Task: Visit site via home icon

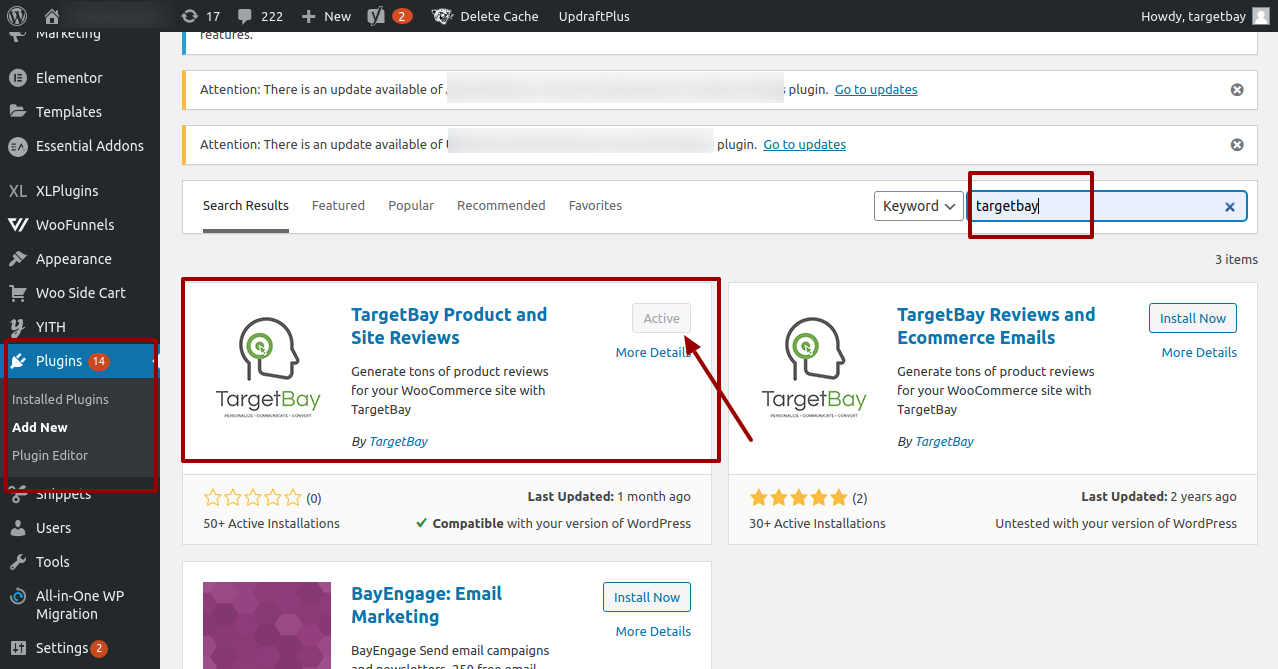Action: (x=52, y=16)
